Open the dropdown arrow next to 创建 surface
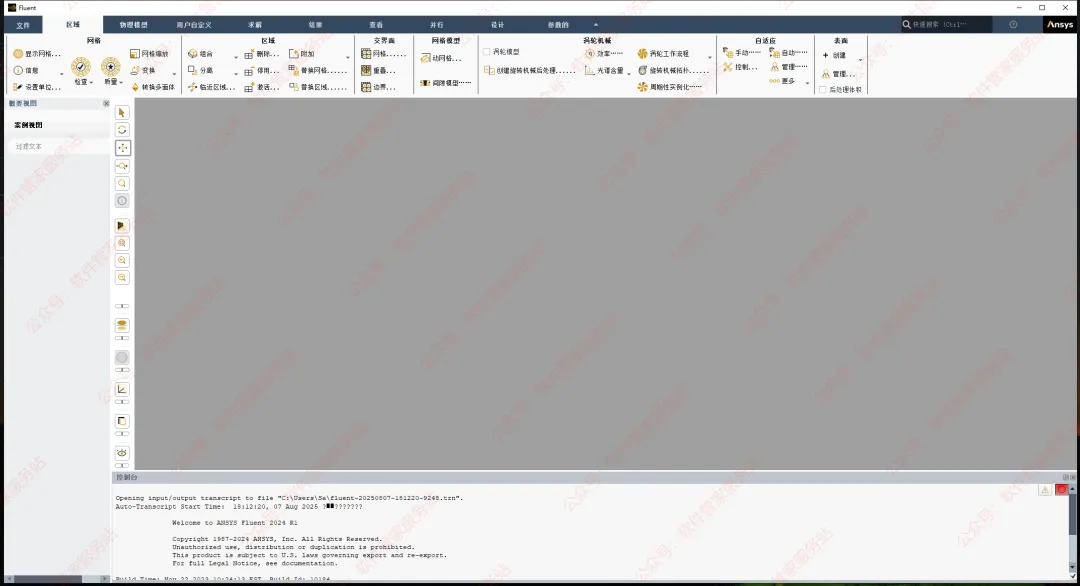Screen dimensions: 1080x586 coord(860,60)
